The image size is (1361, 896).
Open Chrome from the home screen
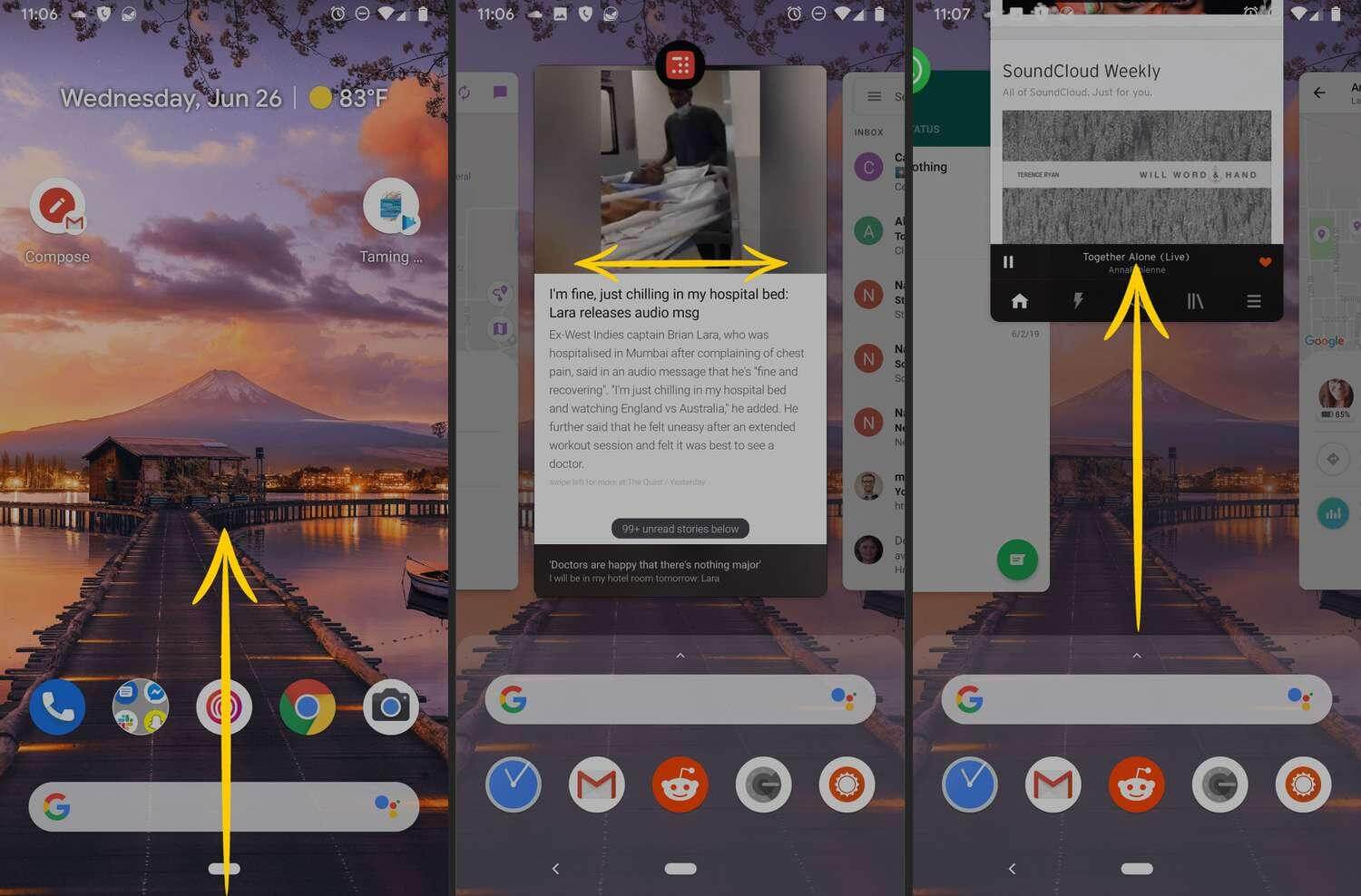click(x=307, y=706)
